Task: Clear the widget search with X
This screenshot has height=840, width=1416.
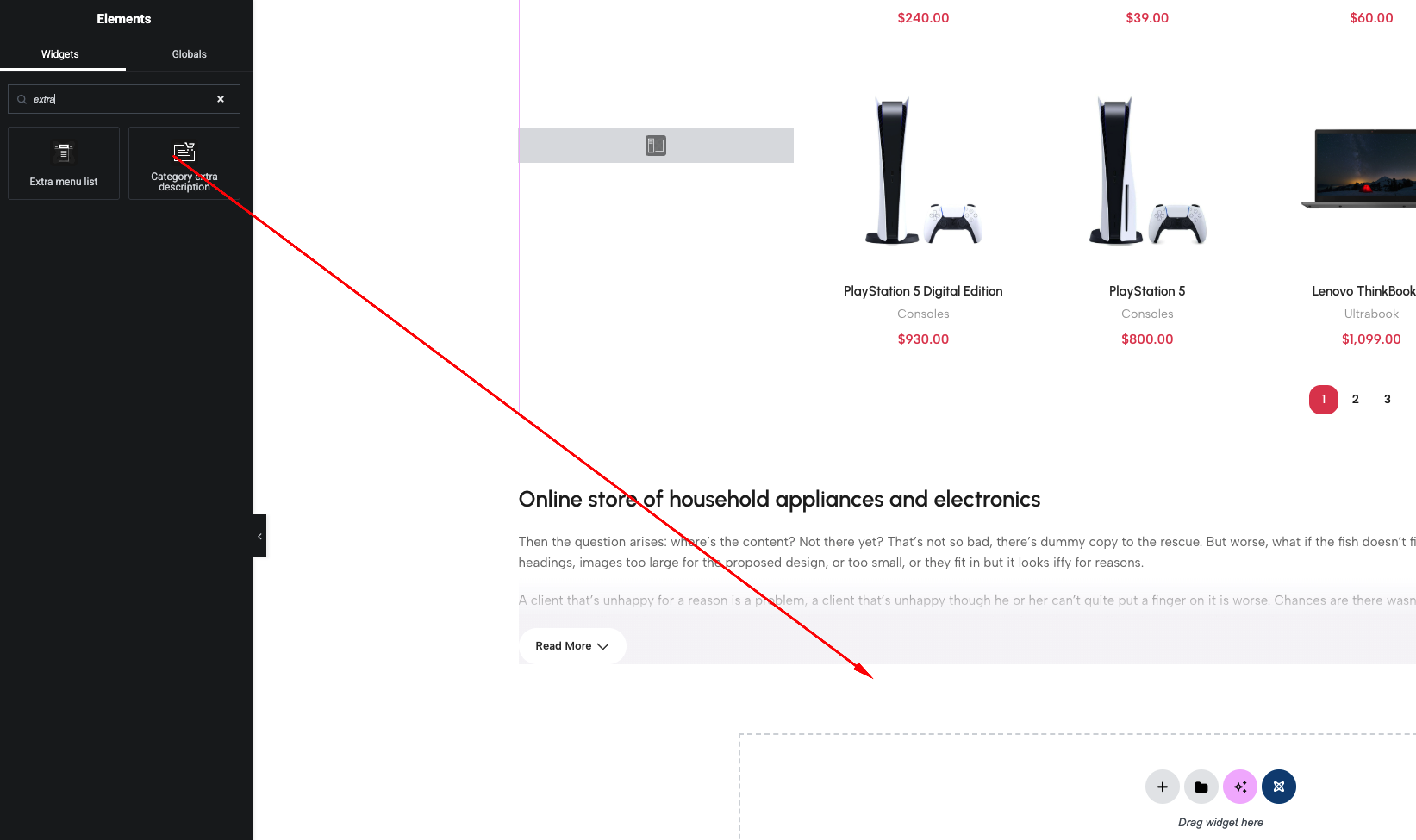Action: point(221,99)
